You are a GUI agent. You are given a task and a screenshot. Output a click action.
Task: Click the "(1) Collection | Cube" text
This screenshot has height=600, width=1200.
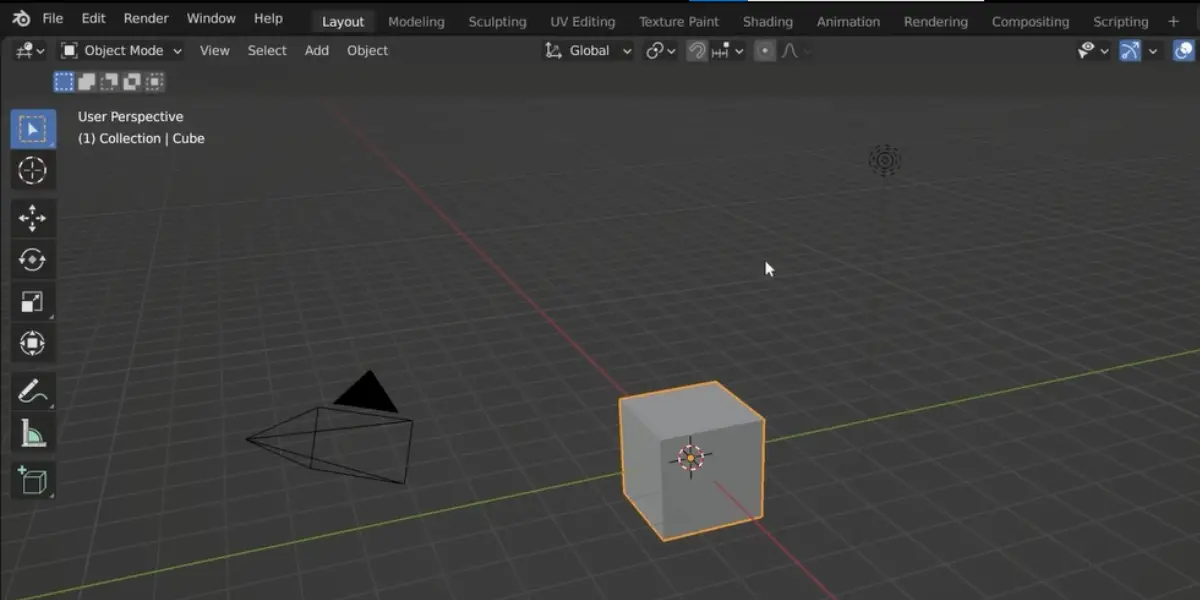(141, 139)
